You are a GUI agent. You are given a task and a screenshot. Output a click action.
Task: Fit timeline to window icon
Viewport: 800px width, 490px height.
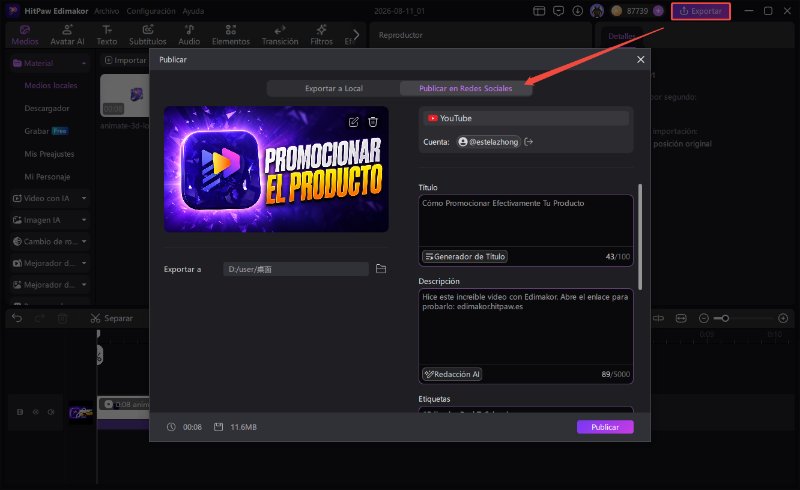coord(681,318)
